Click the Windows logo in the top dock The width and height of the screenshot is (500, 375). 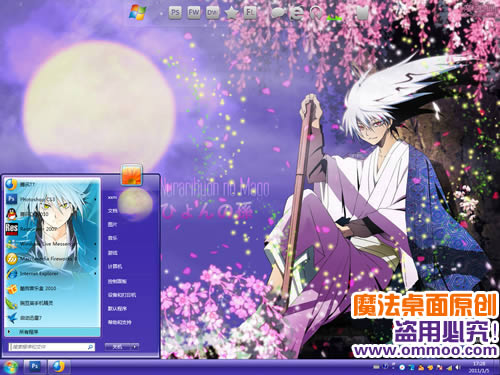click(x=138, y=13)
